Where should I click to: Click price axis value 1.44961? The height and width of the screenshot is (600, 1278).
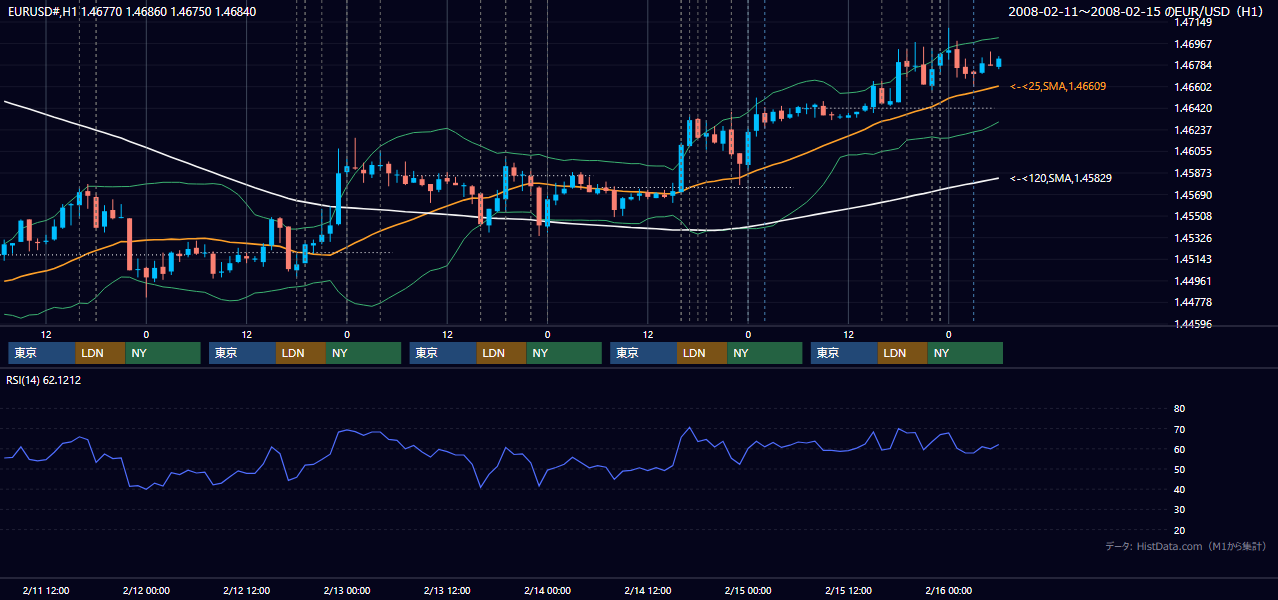click(1193, 281)
